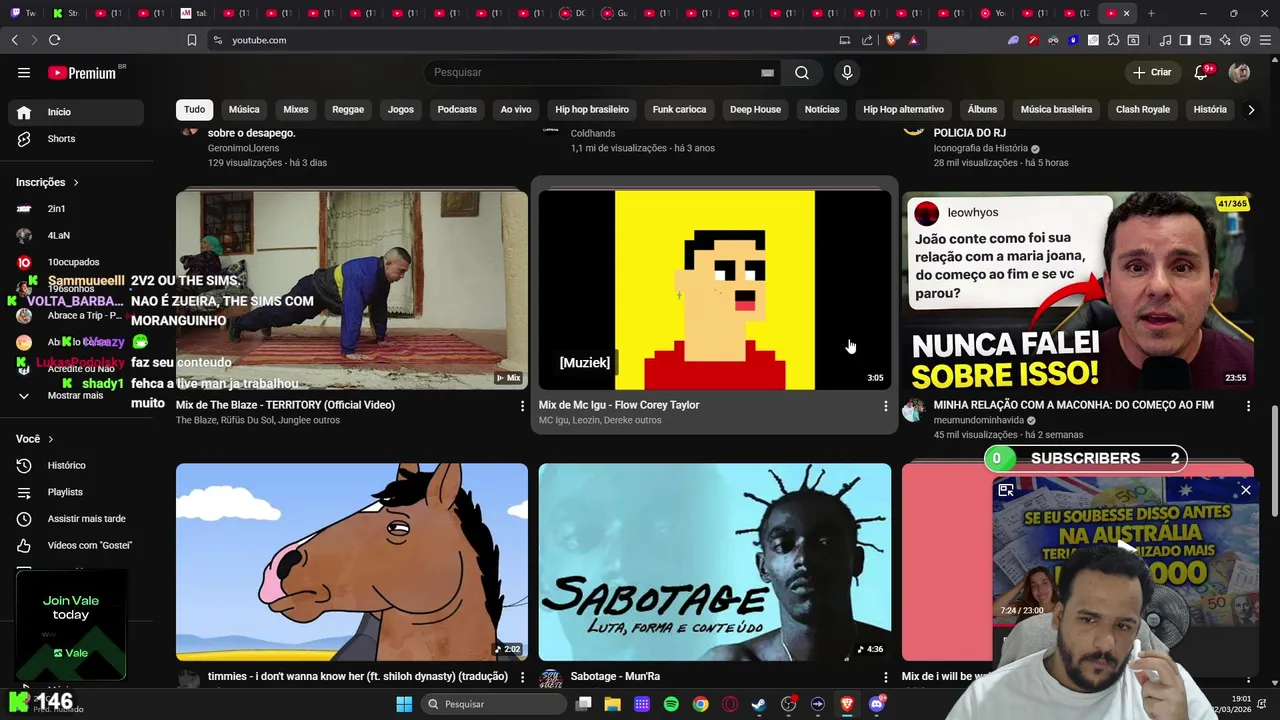Click the search magnifier button
This screenshot has height=720, width=1280.
802,72
